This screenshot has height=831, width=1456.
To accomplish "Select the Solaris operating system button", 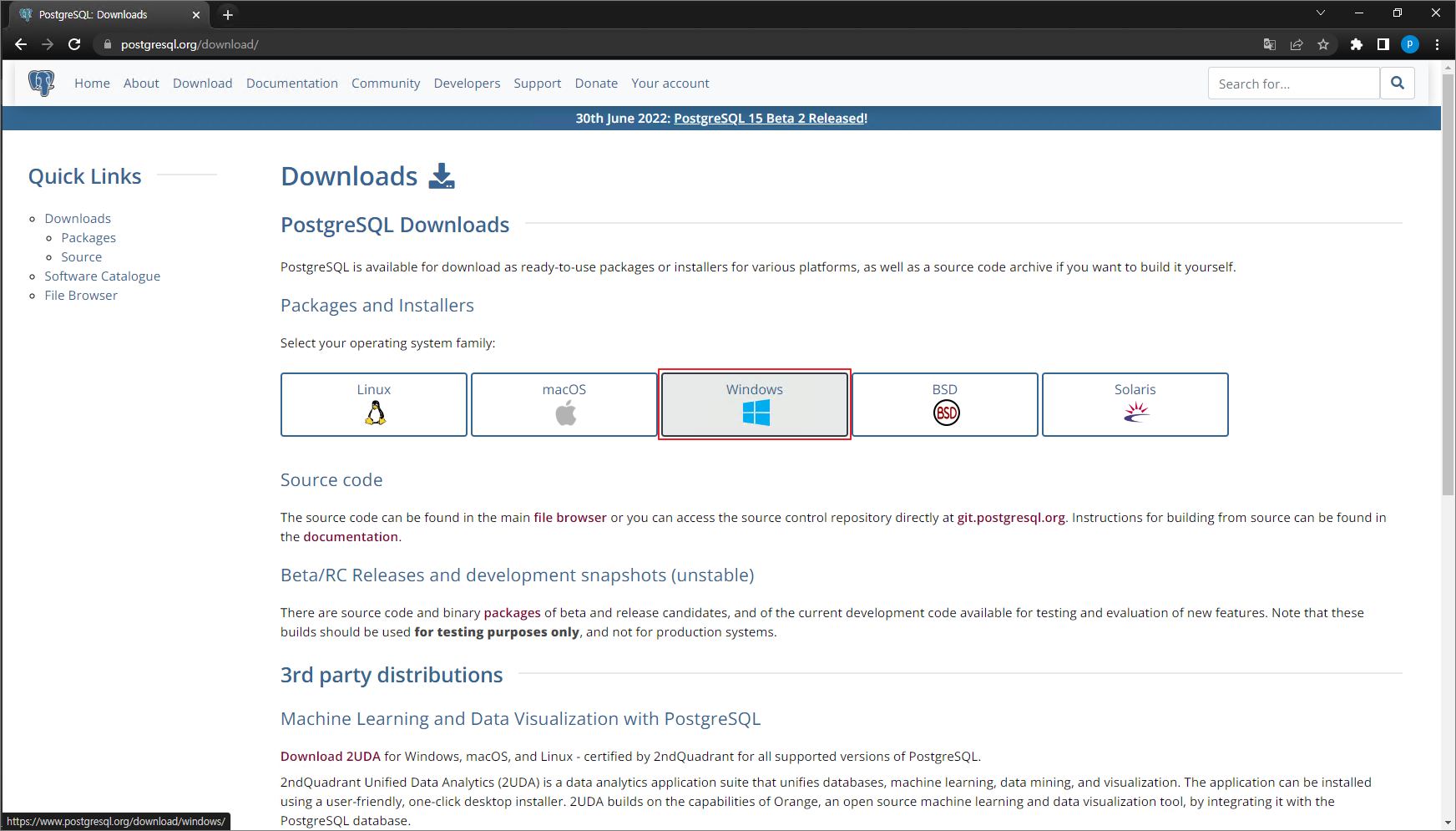I will [1135, 404].
